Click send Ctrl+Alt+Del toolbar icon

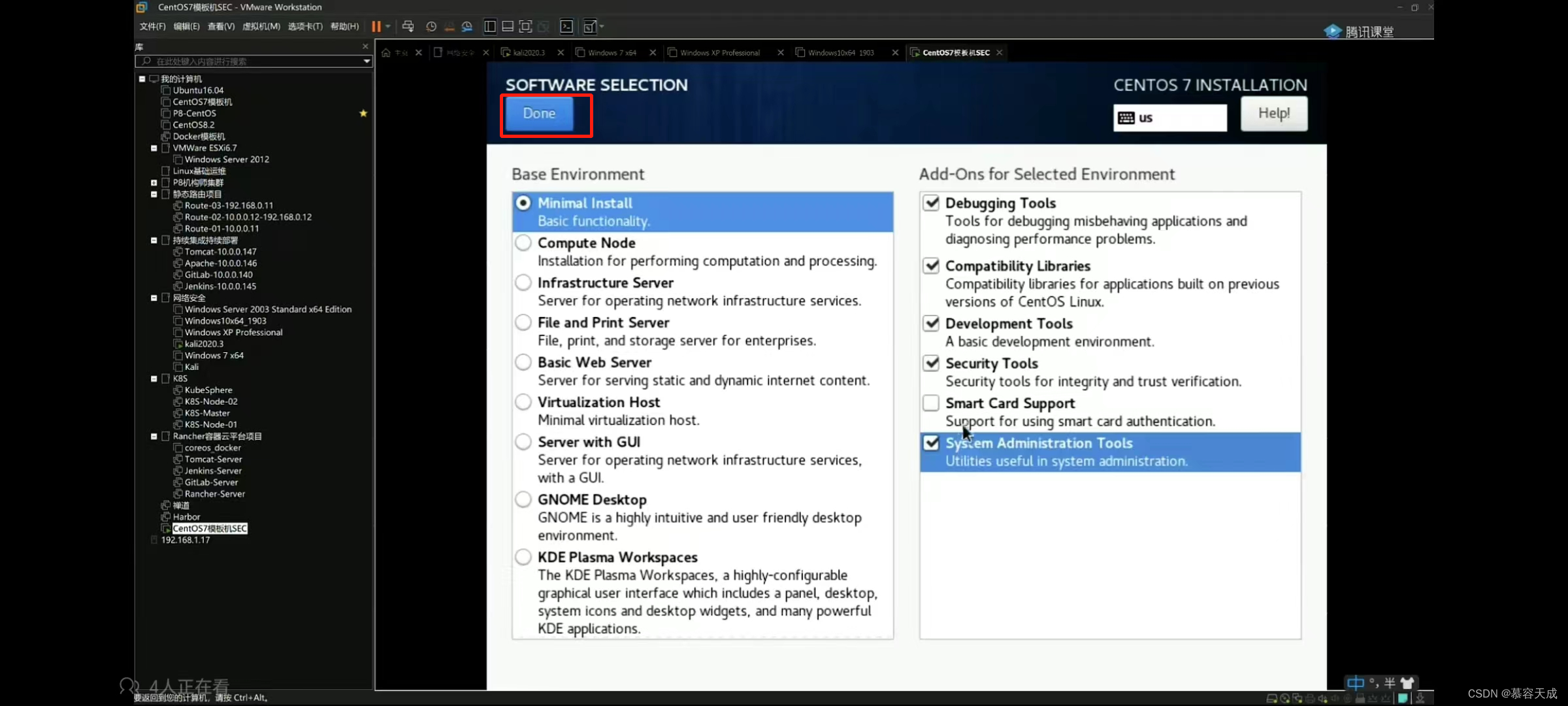(x=408, y=27)
